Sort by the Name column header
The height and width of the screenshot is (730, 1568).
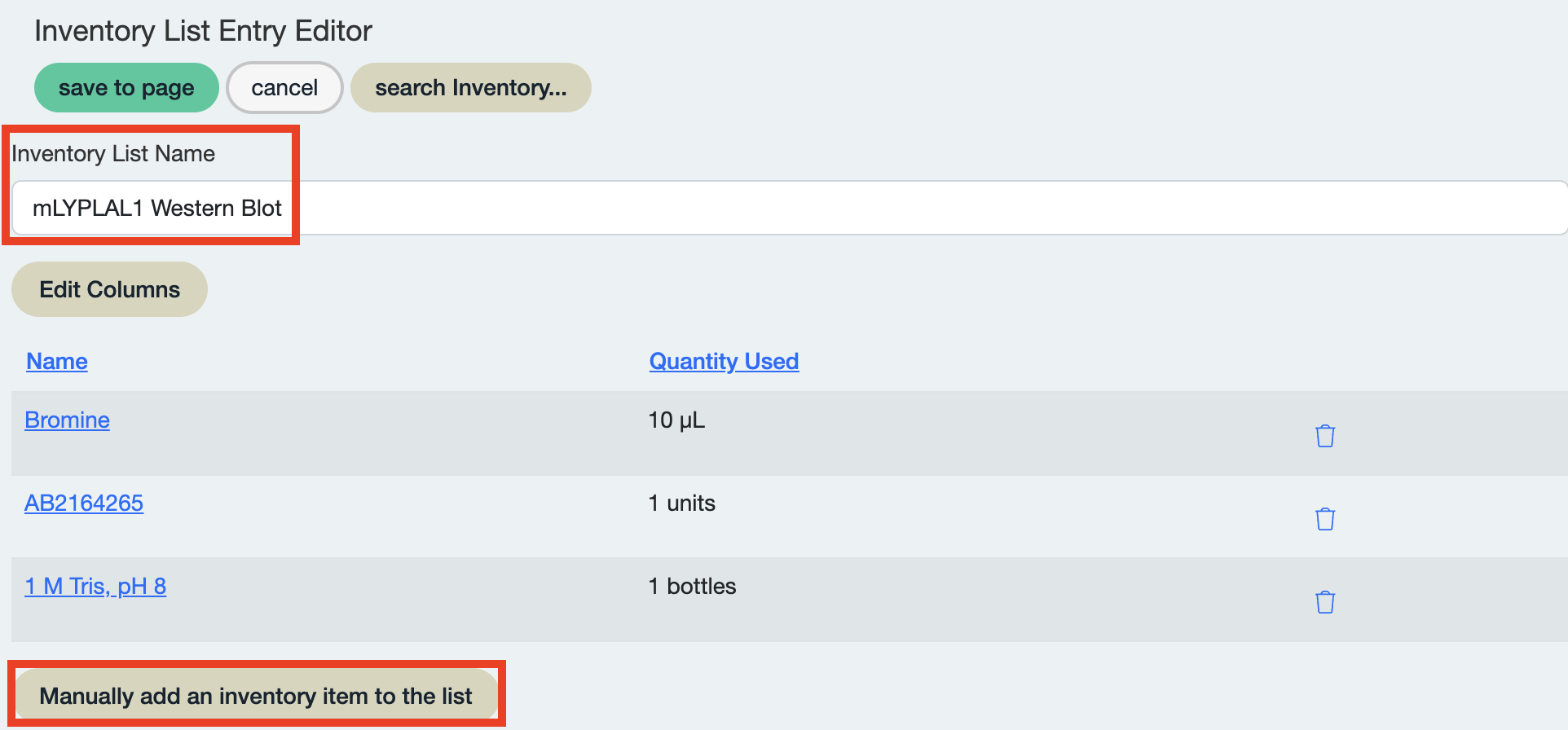[x=57, y=361]
